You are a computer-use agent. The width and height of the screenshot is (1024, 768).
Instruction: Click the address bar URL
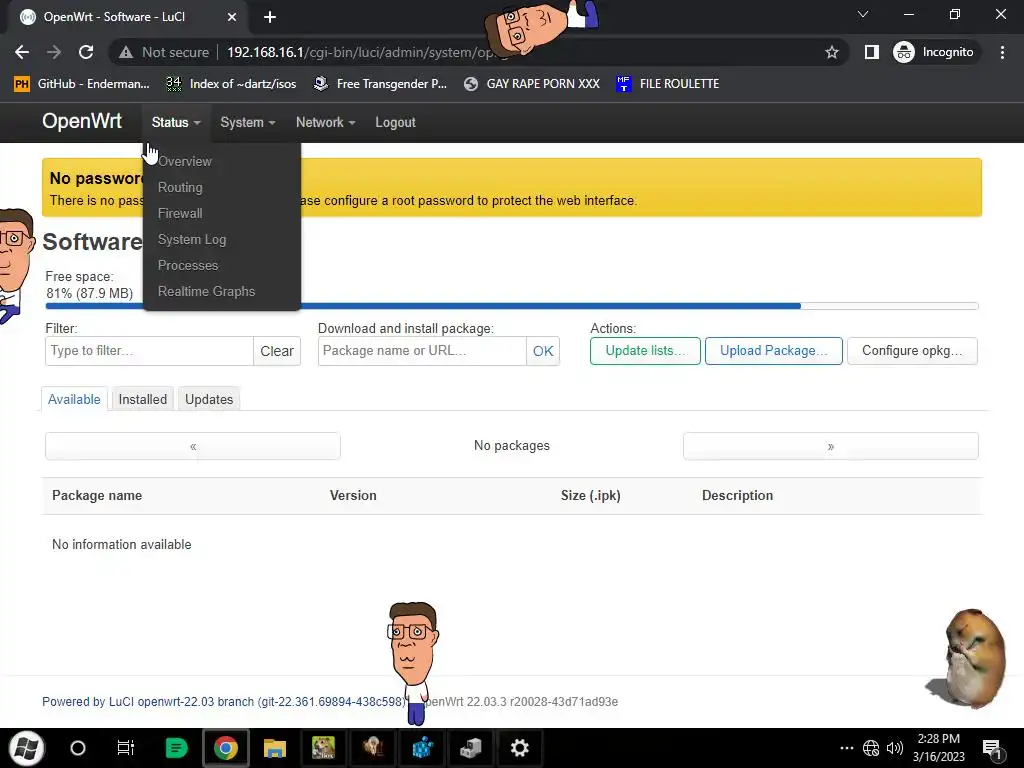pos(366,52)
